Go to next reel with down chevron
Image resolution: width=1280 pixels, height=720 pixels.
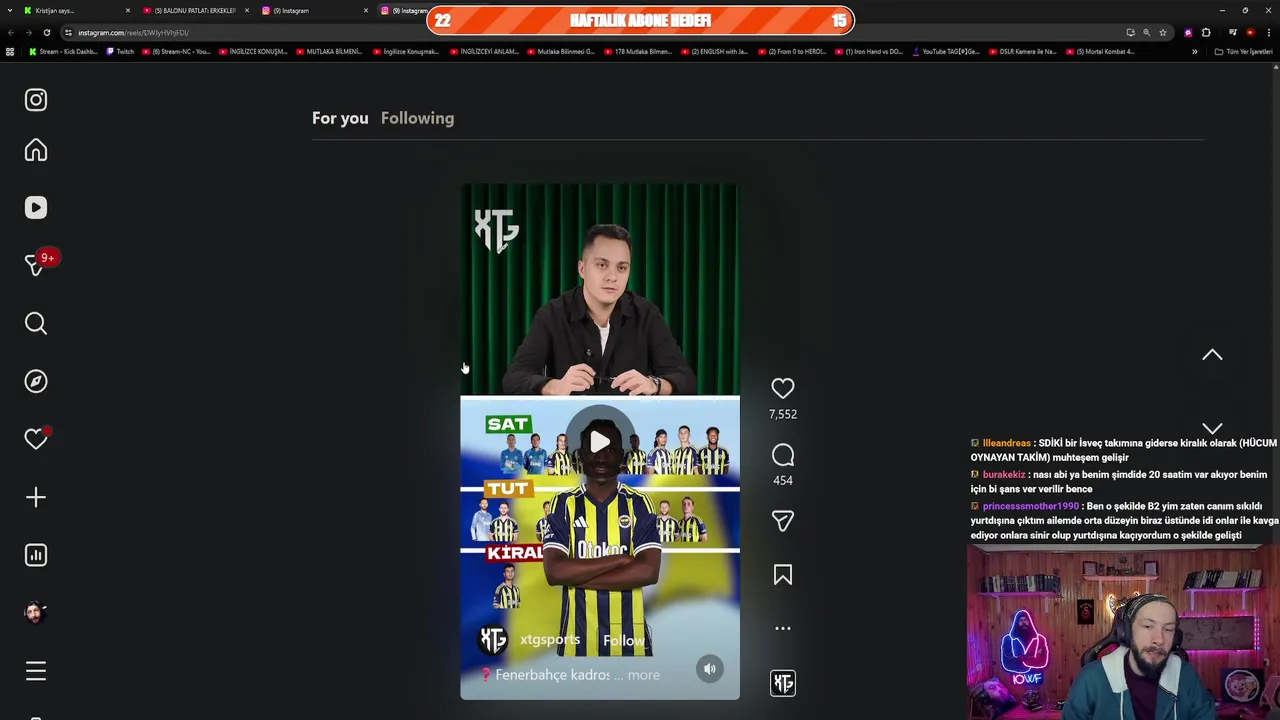click(1212, 428)
